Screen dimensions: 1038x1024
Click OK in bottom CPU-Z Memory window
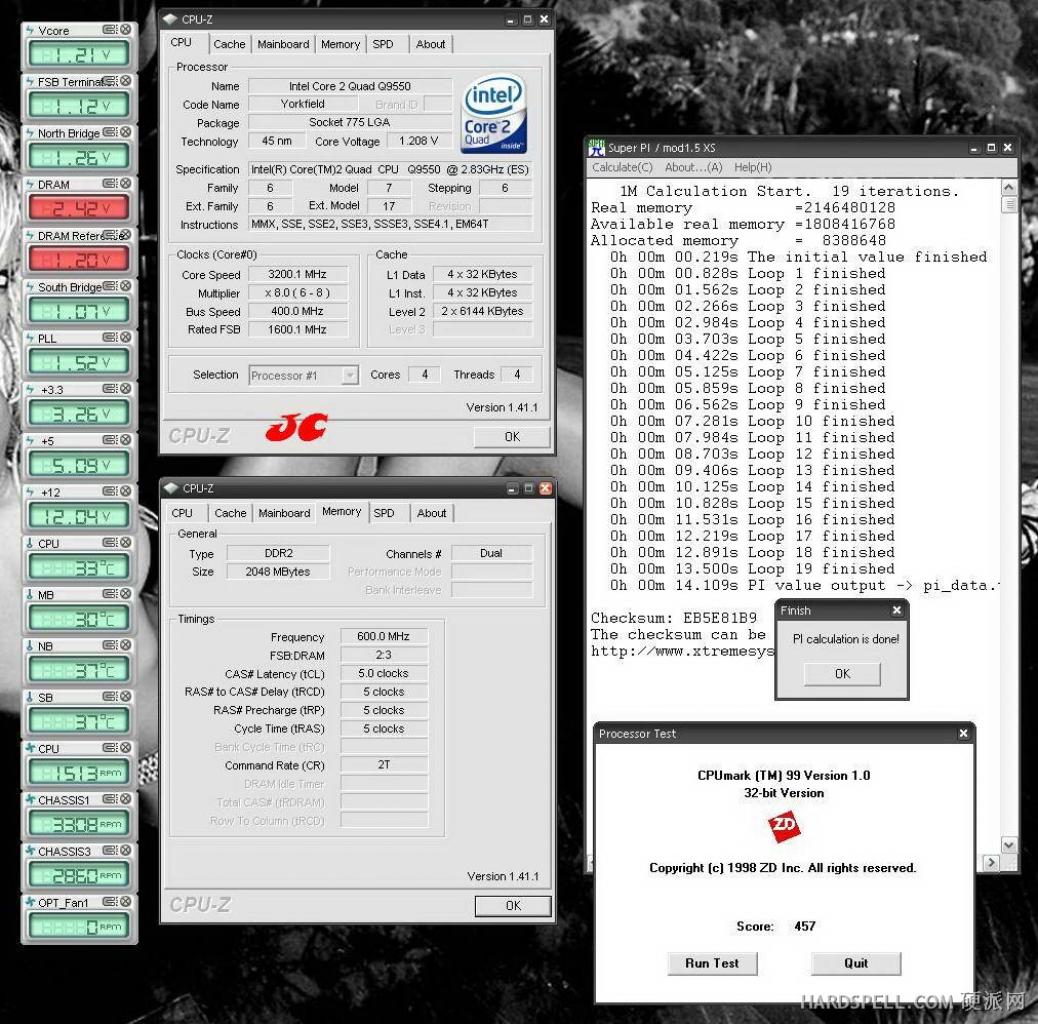[513, 906]
